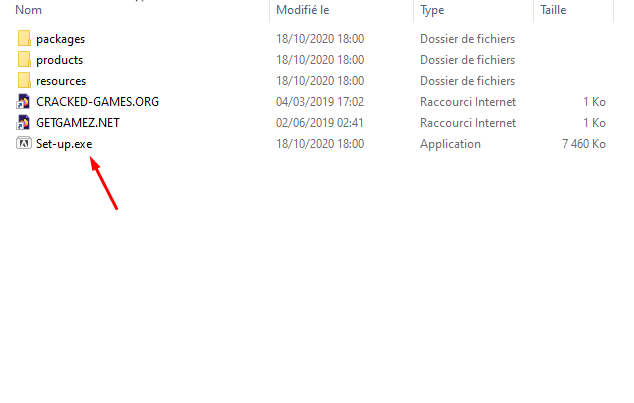The image size is (634, 403).
Task: Click the resources folder name
Action: coord(60,81)
